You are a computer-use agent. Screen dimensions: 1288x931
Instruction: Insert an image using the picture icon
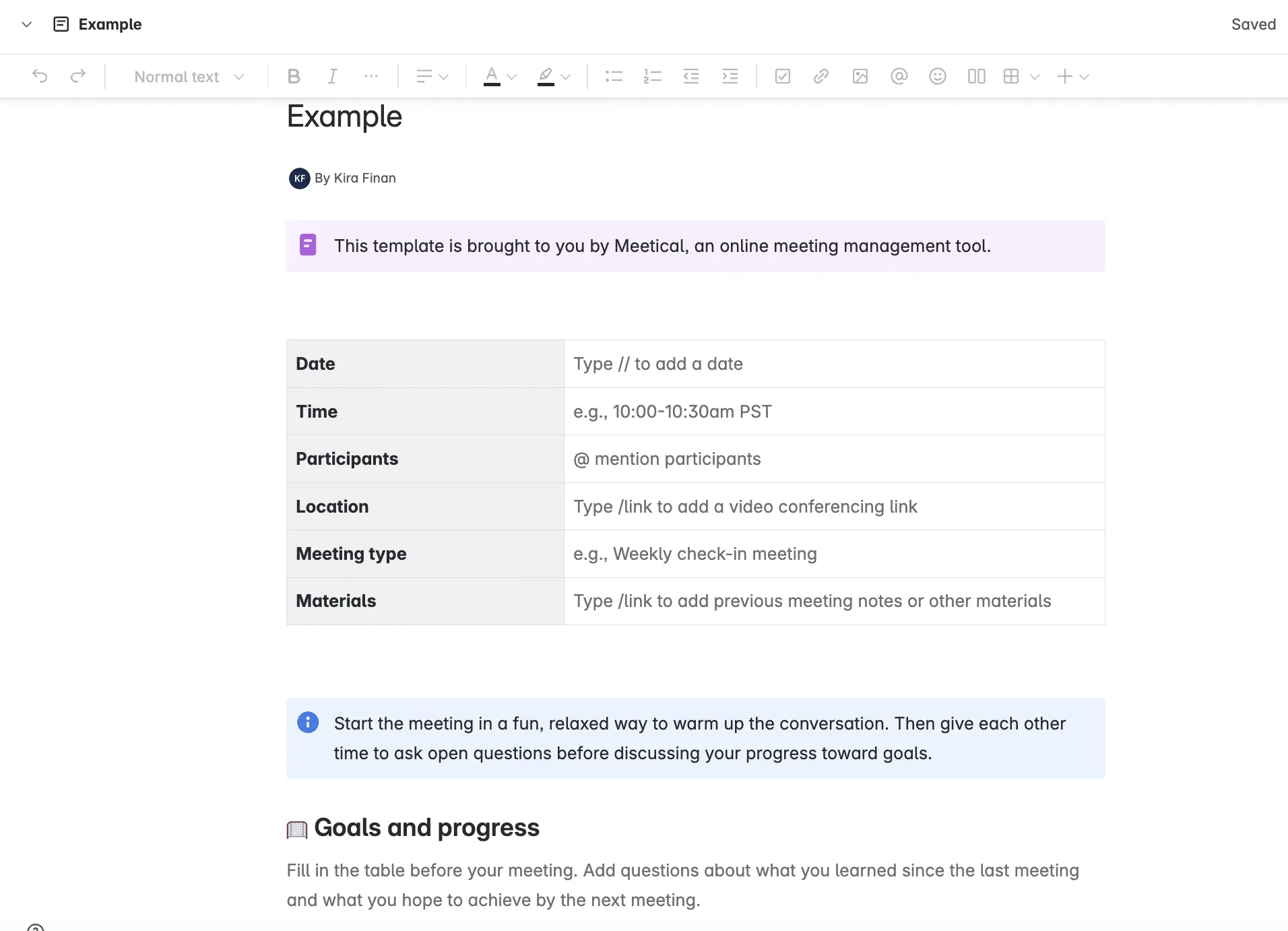coord(860,76)
